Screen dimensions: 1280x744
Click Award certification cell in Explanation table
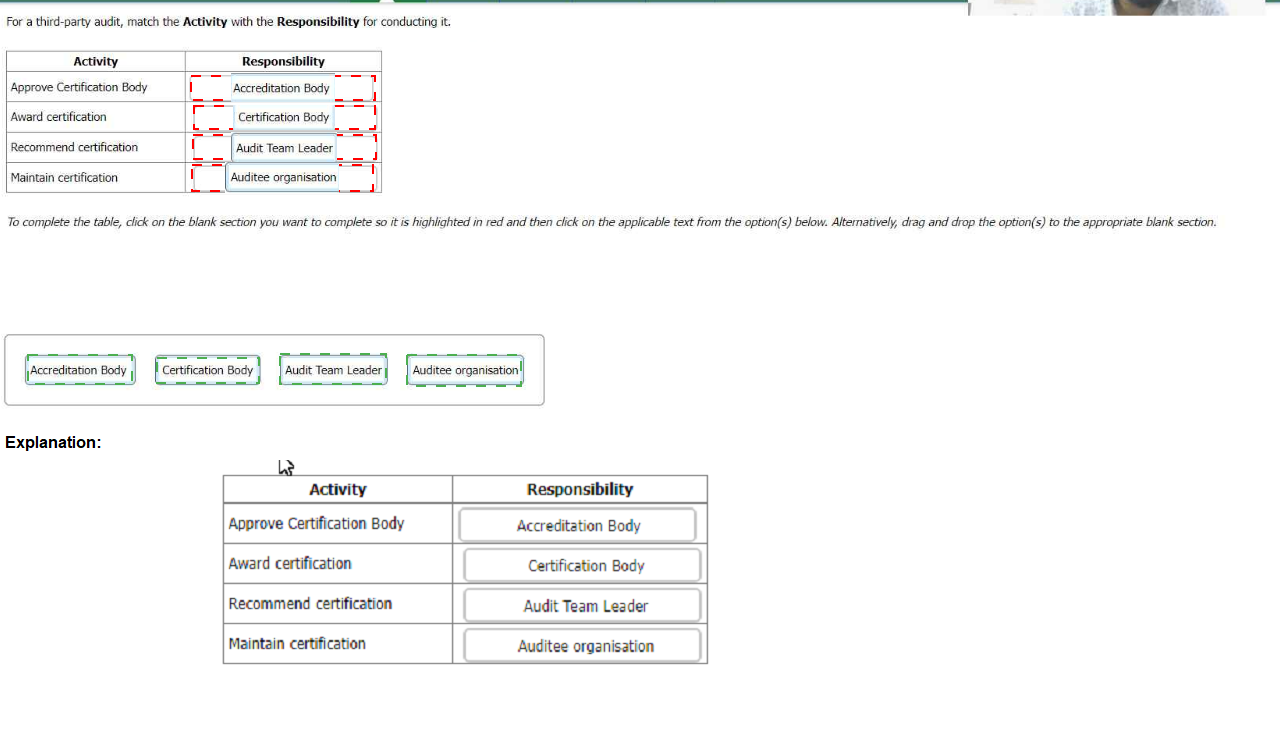click(x=337, y=564)
